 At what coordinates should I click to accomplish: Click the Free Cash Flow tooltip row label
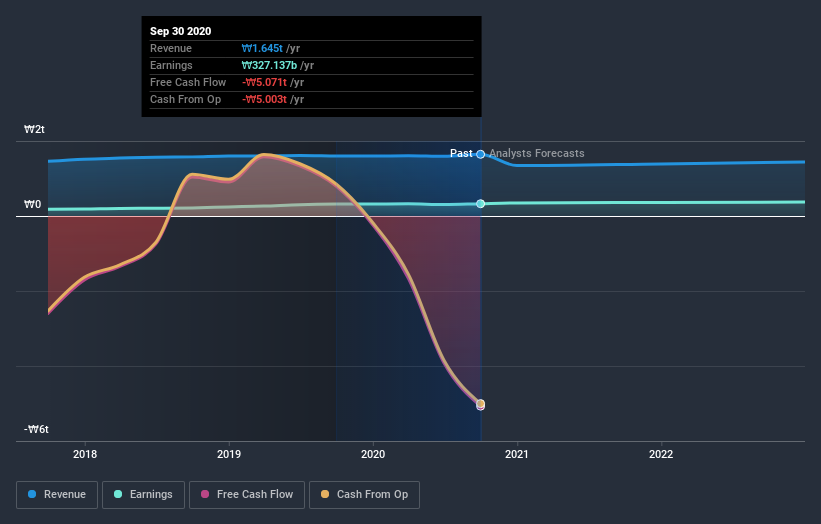[x=188, y=82]
